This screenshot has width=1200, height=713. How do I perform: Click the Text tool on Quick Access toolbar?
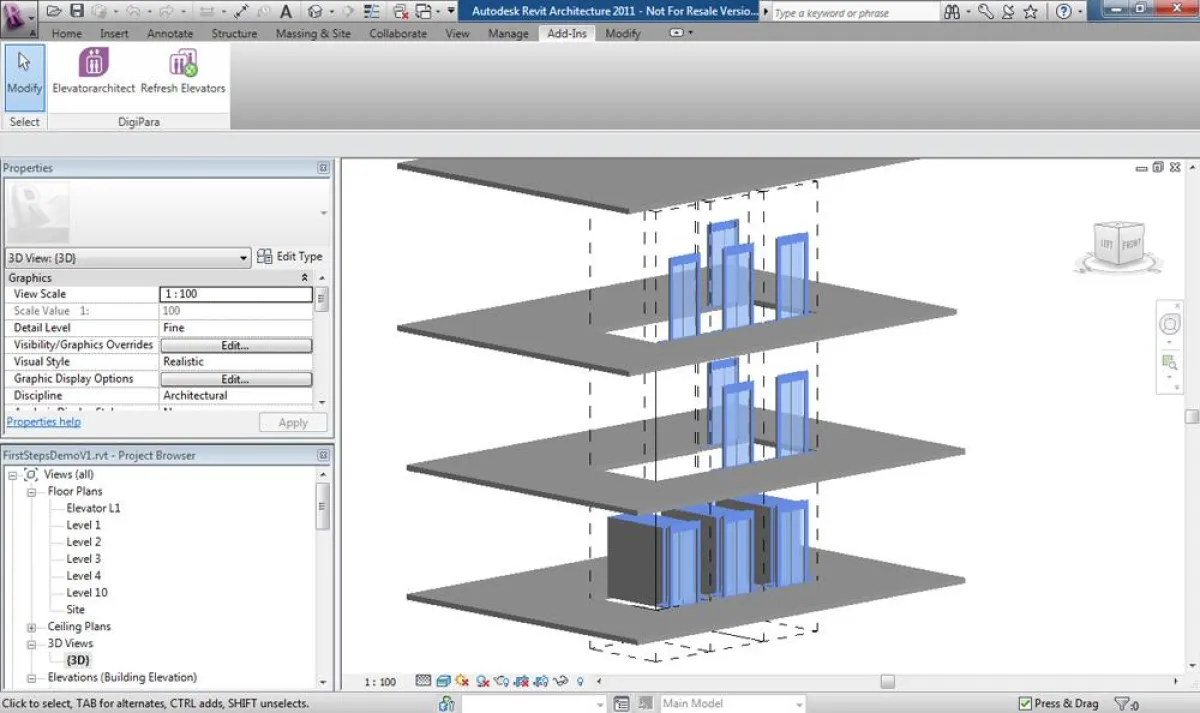tap(288, 11)
